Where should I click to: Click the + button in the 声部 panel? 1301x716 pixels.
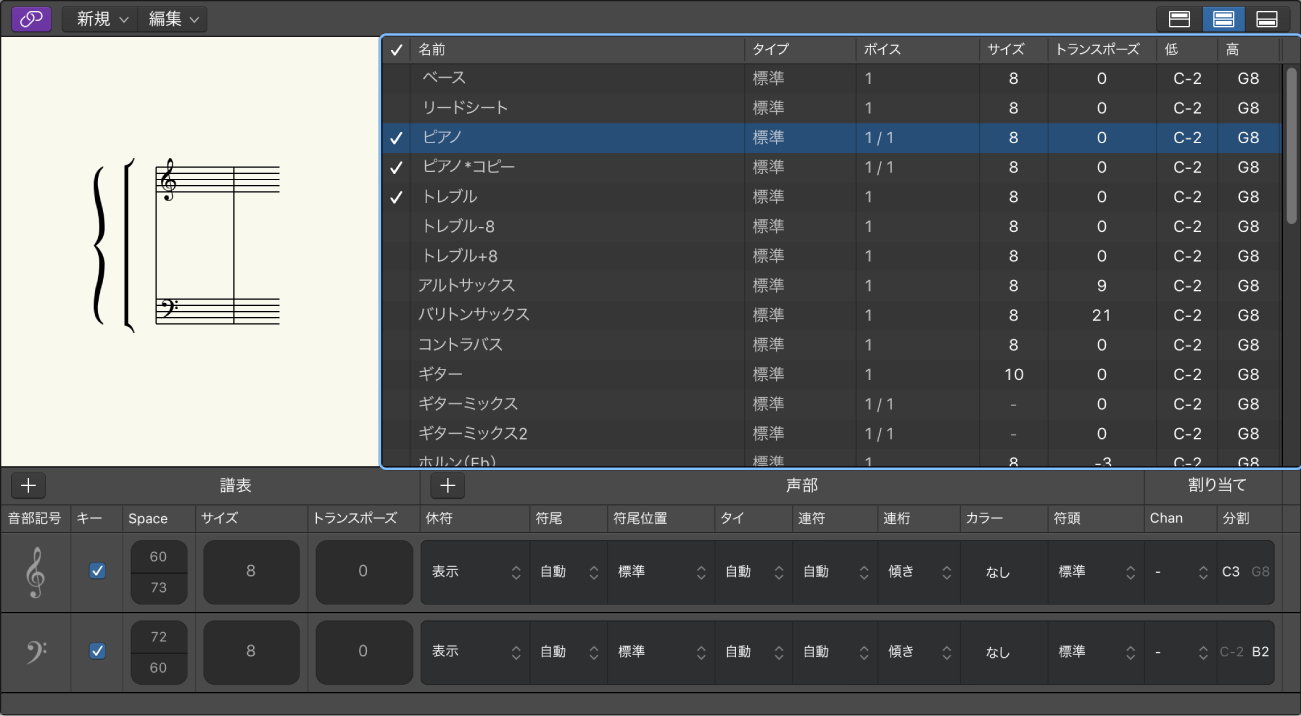tap(447, 485)
